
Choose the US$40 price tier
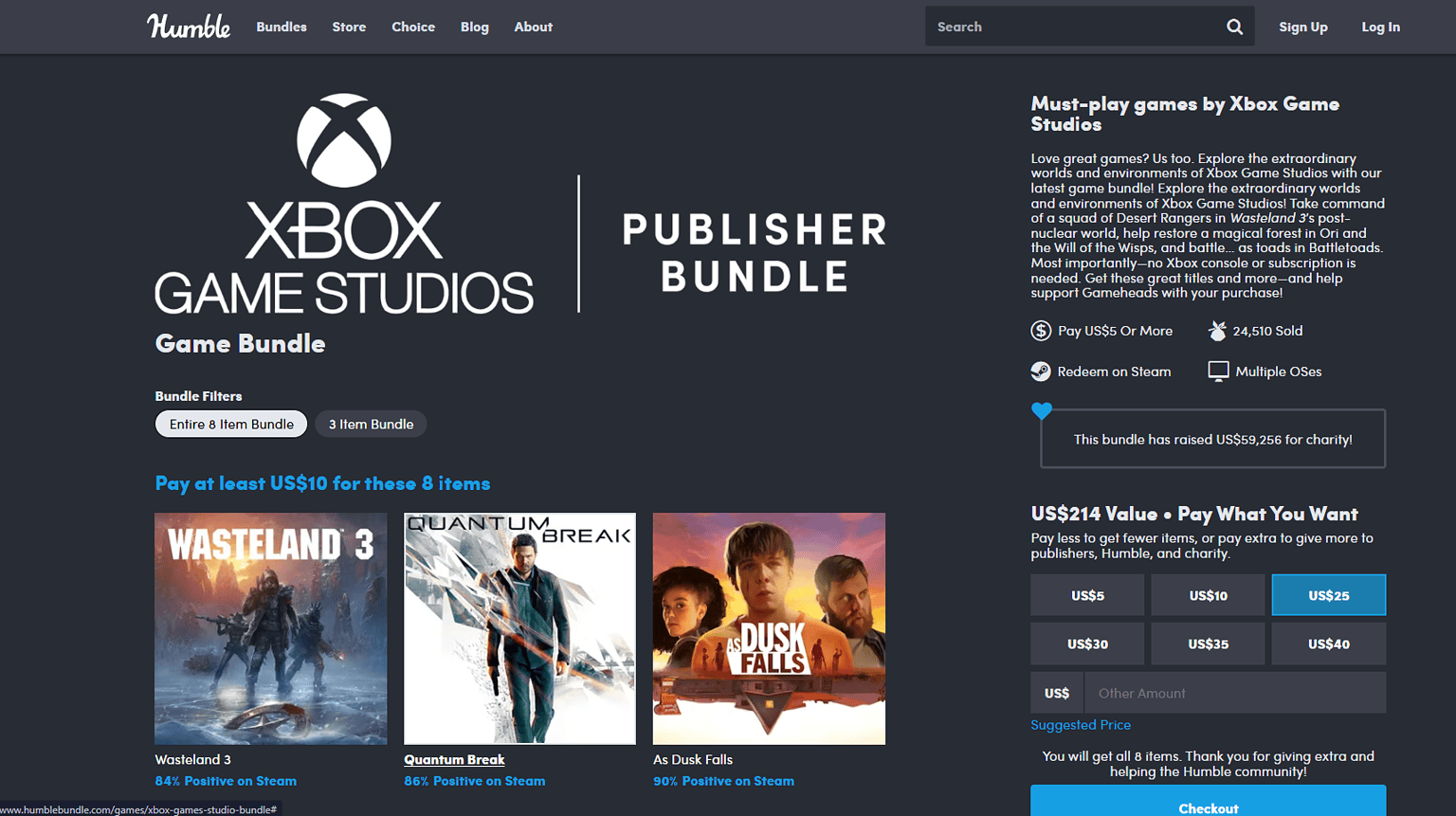tap(1328, 644)
